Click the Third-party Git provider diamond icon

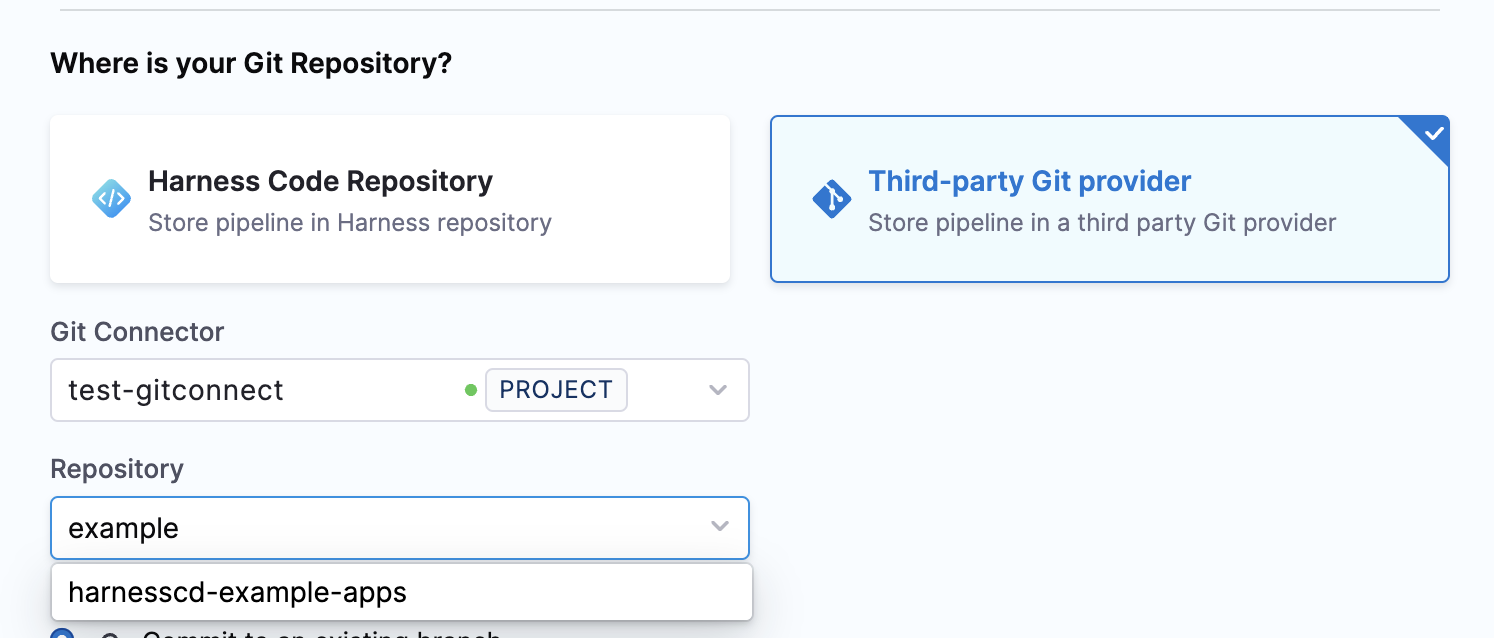[x=831, y=199]
